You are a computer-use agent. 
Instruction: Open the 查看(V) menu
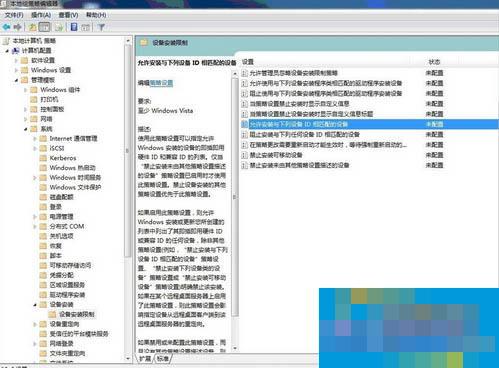(68, 15)
